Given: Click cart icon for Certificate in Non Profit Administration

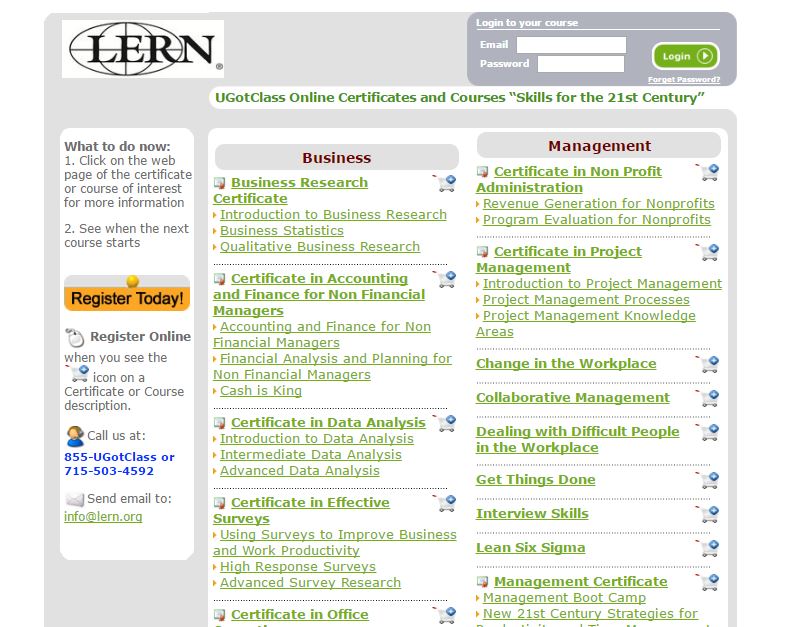Looking at the screenshot, I should [709, 172].
